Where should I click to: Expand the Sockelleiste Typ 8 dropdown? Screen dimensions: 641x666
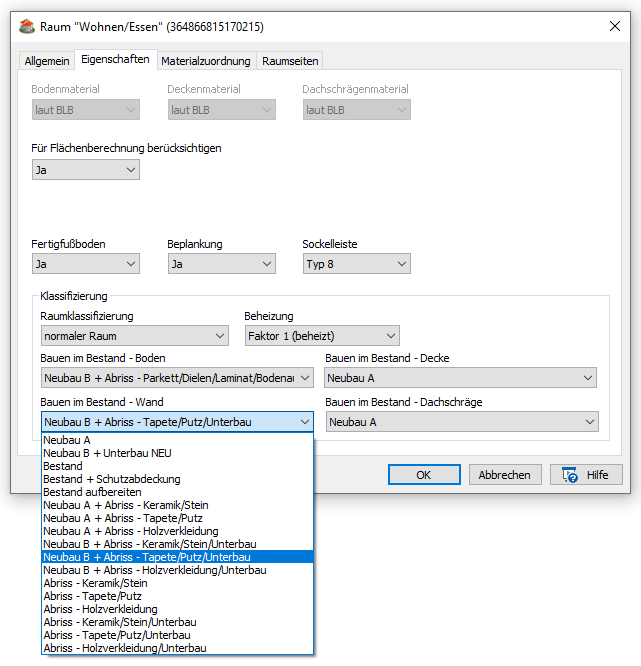click(356, 264)
